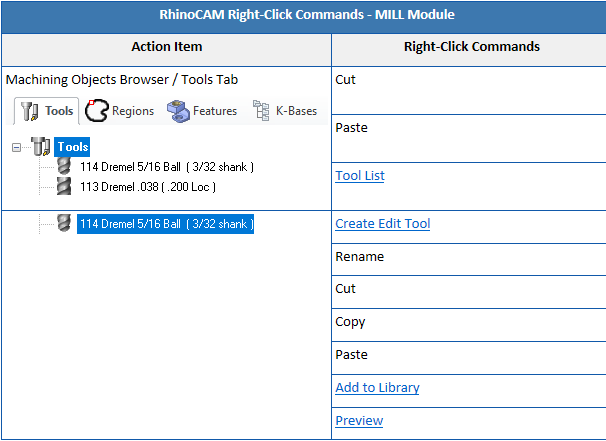Collapse the Tools tree node
This screenshot has width=606, height=441.
[17, 147]
